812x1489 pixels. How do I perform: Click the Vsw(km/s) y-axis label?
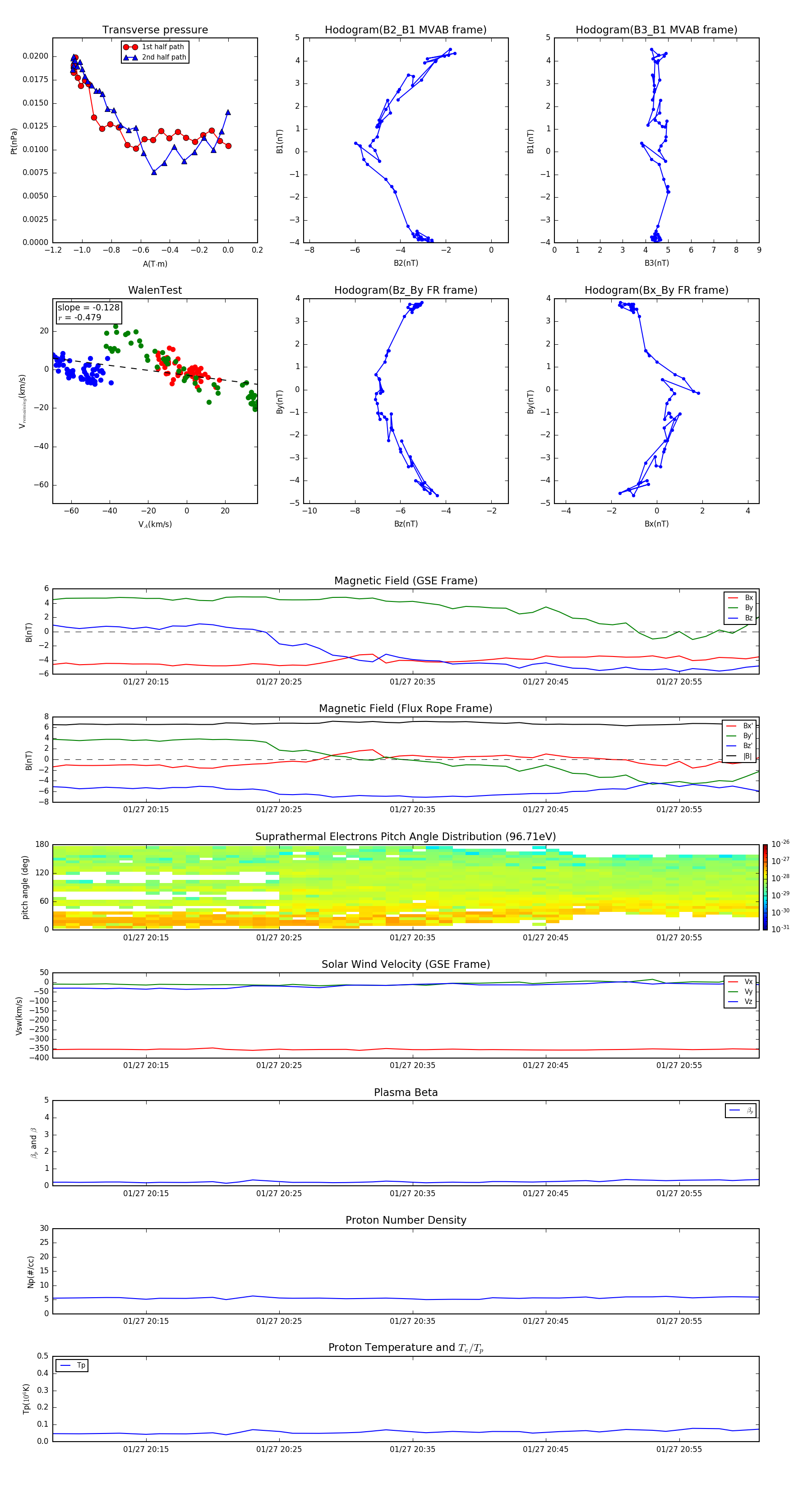[x=19, y=1016]
